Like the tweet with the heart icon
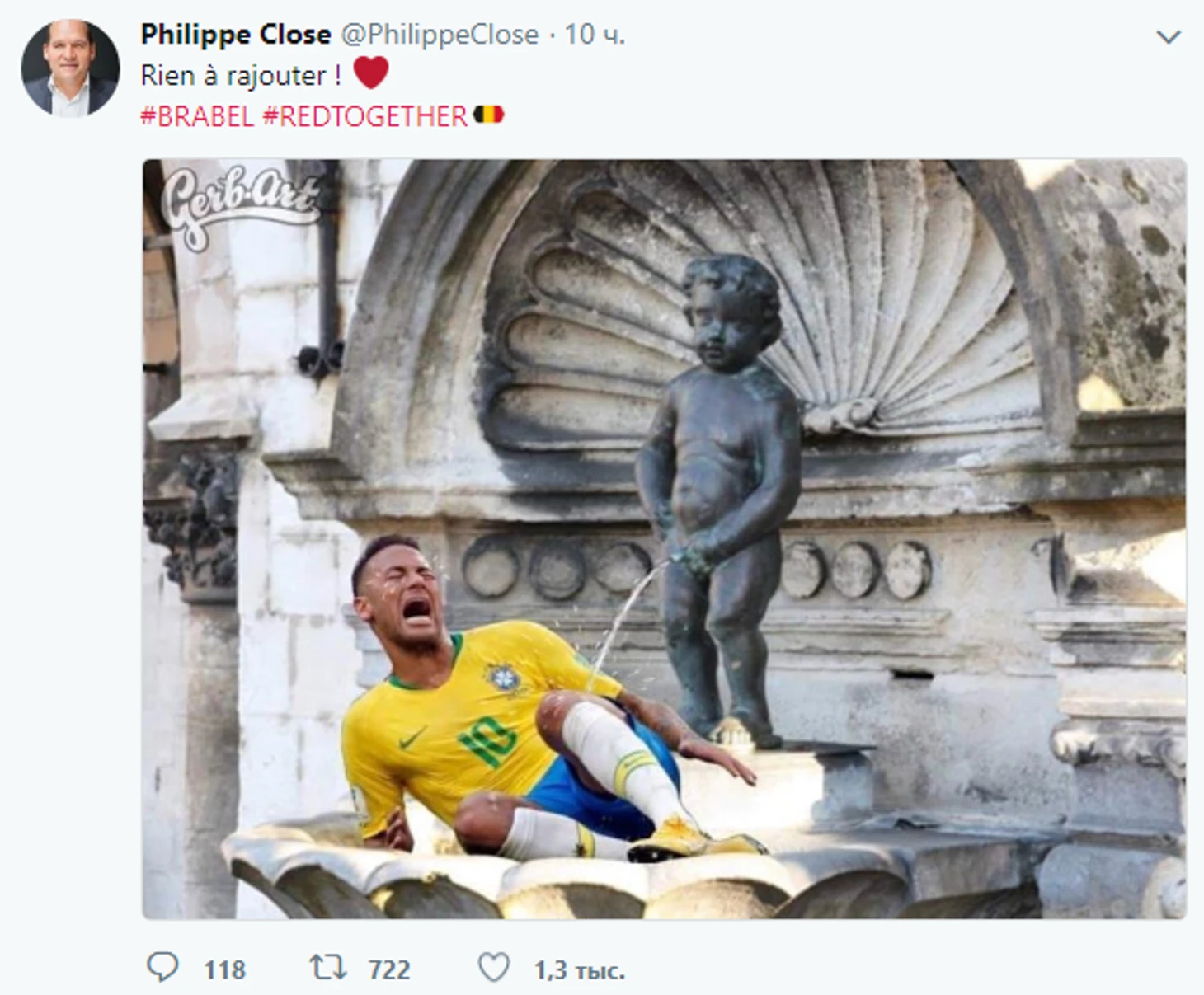 [494, 968]
